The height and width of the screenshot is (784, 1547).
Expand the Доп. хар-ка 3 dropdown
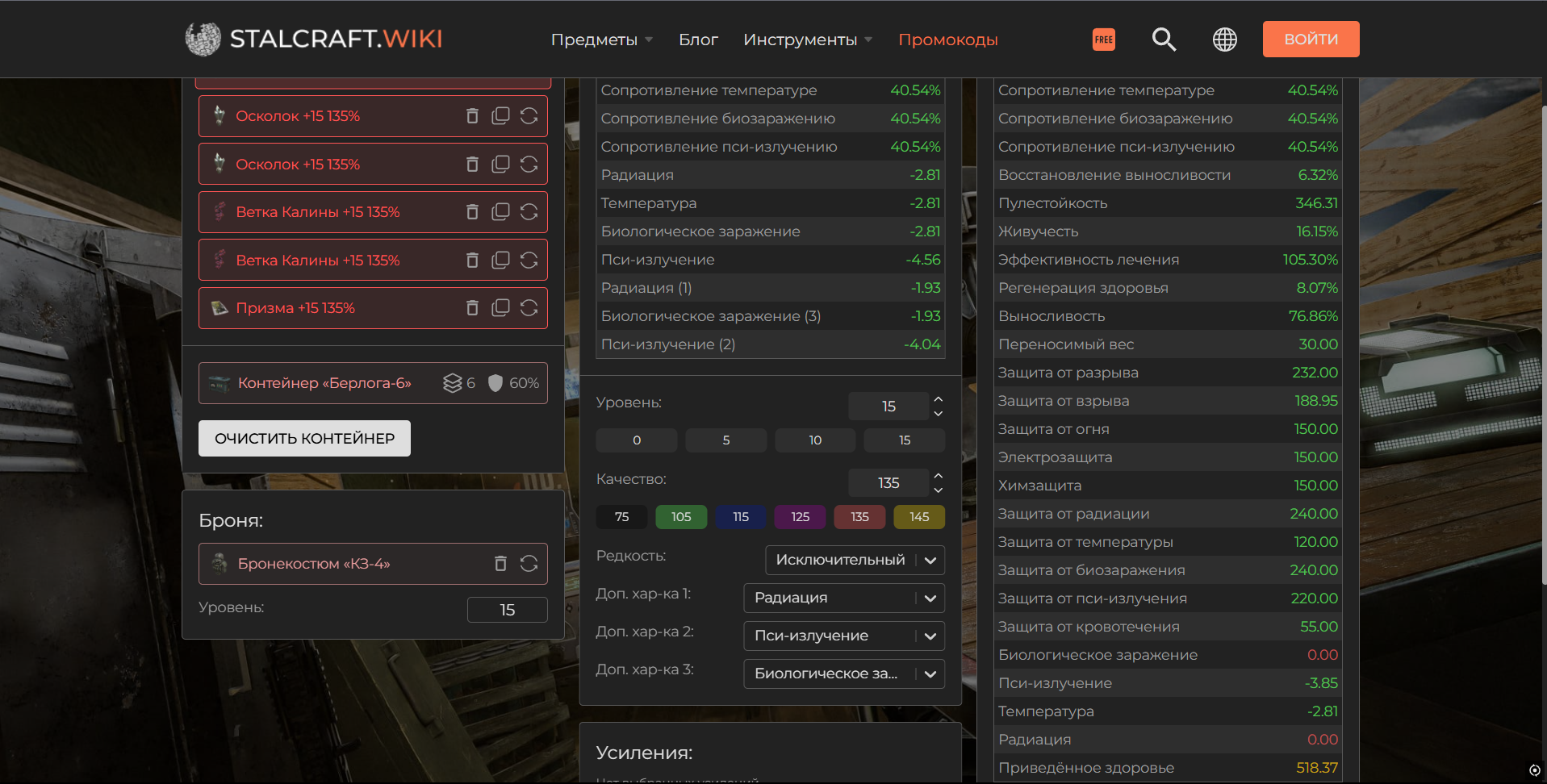(844, 673)
